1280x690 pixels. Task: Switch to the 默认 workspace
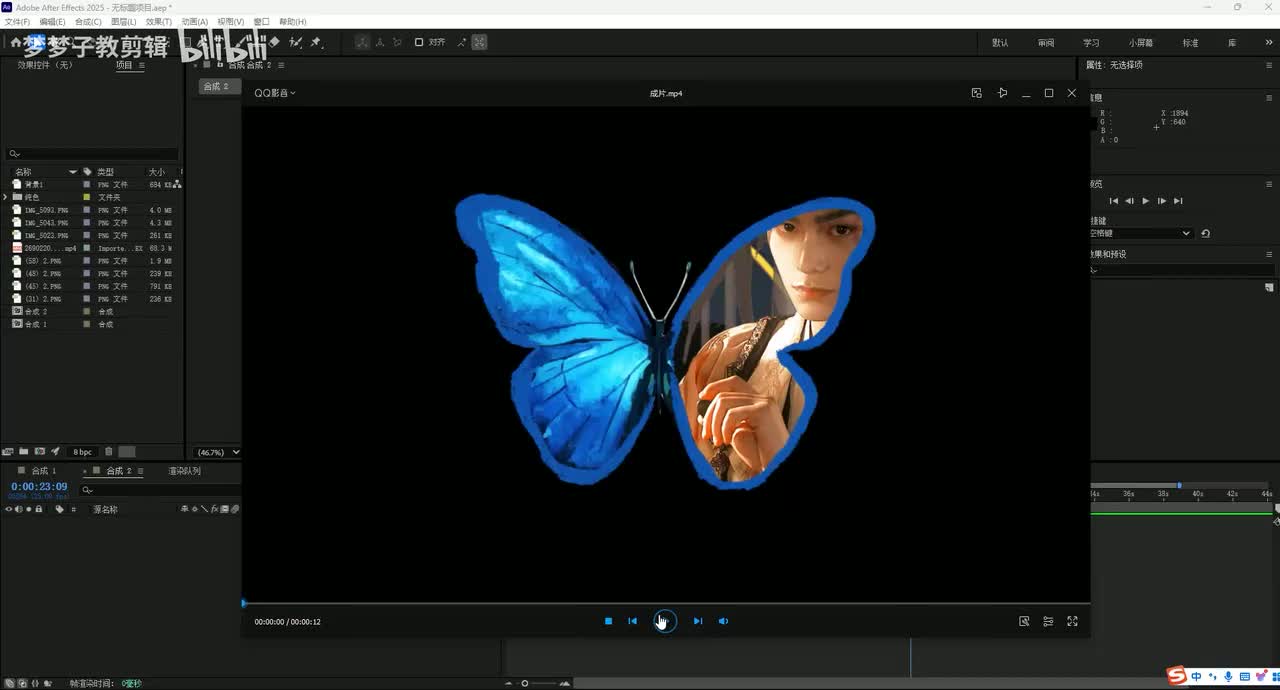(1000, 43)
